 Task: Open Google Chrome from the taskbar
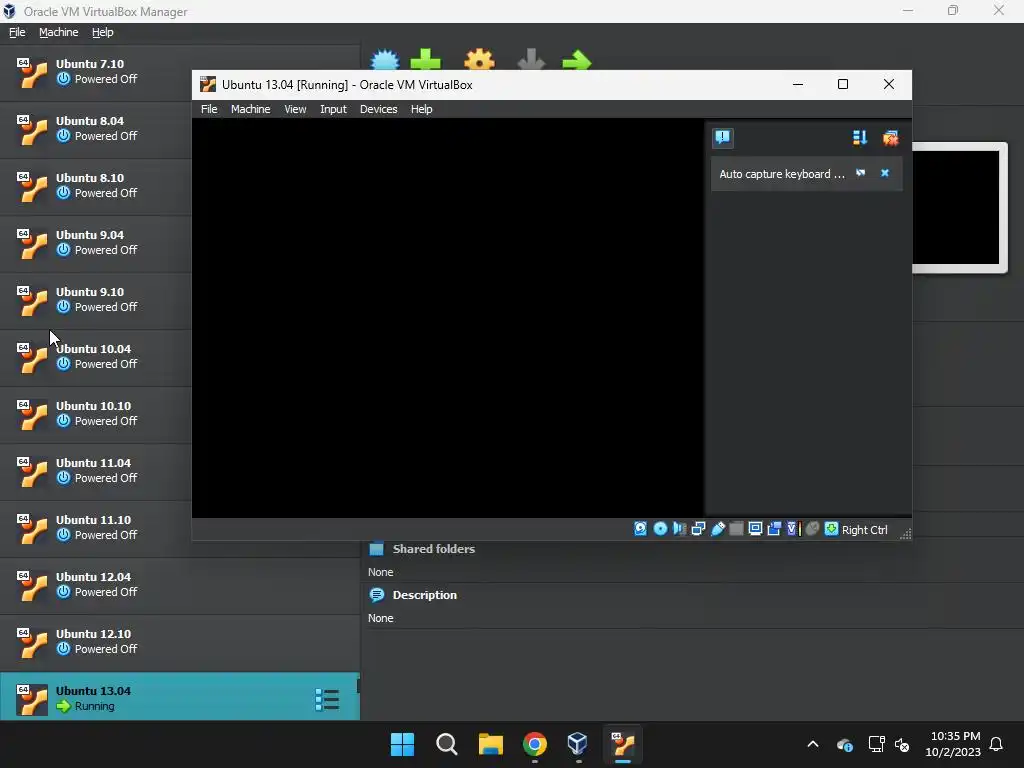click(535, 744)
